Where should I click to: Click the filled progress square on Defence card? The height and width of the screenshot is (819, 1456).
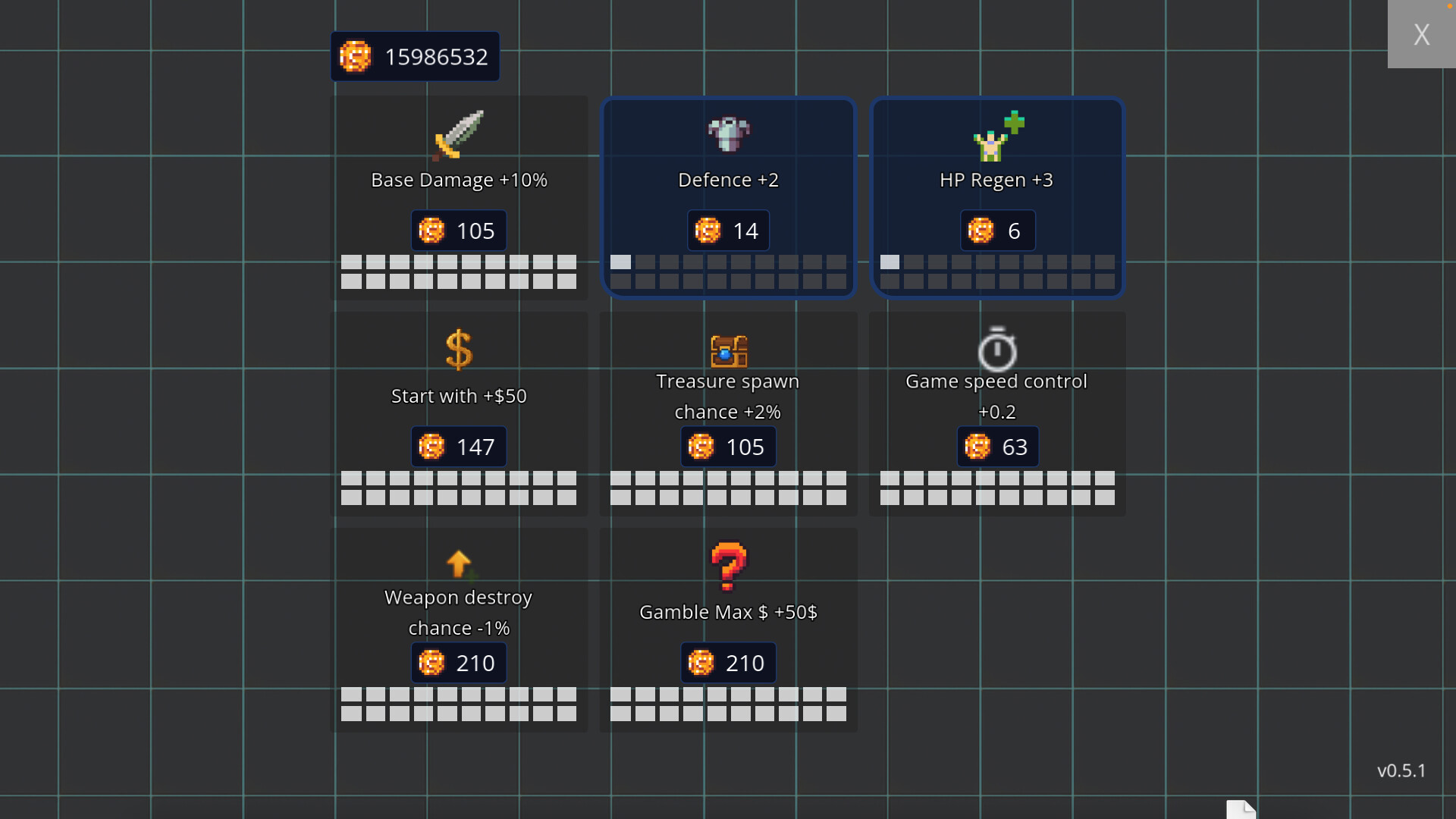pos(621,262)
